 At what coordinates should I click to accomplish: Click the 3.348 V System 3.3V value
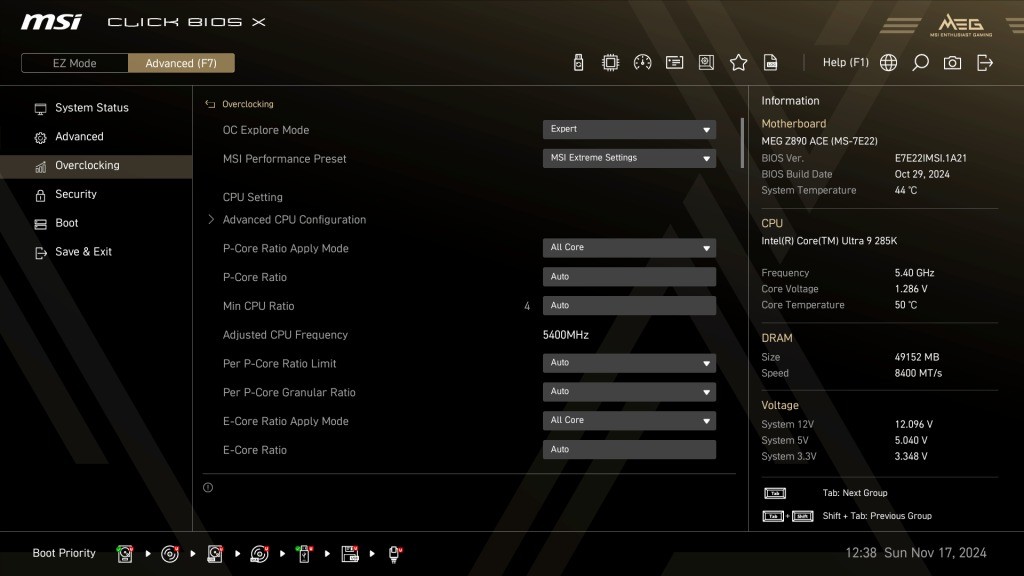click(x=911, y=456)
